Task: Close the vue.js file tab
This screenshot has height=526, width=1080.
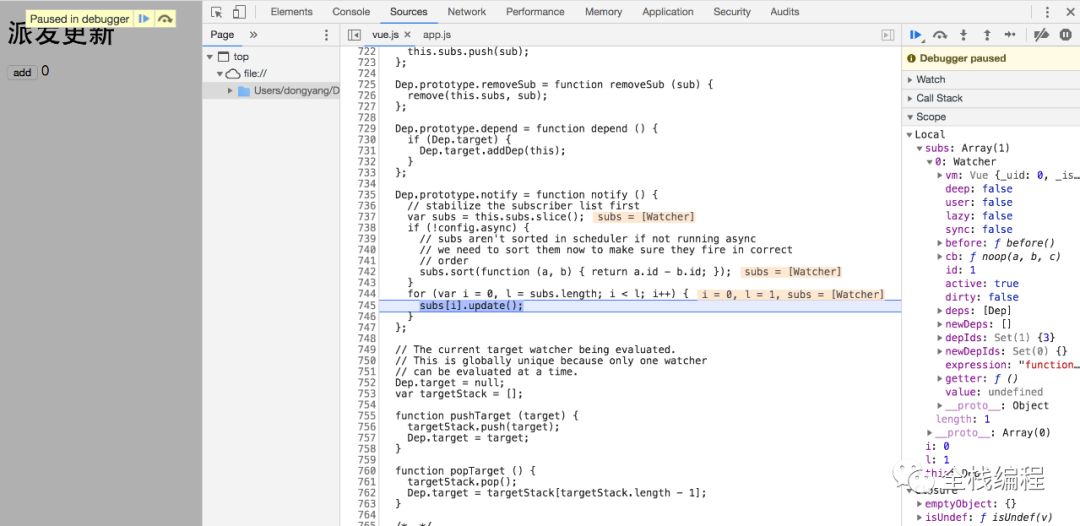Action: (x=407, y=34)
